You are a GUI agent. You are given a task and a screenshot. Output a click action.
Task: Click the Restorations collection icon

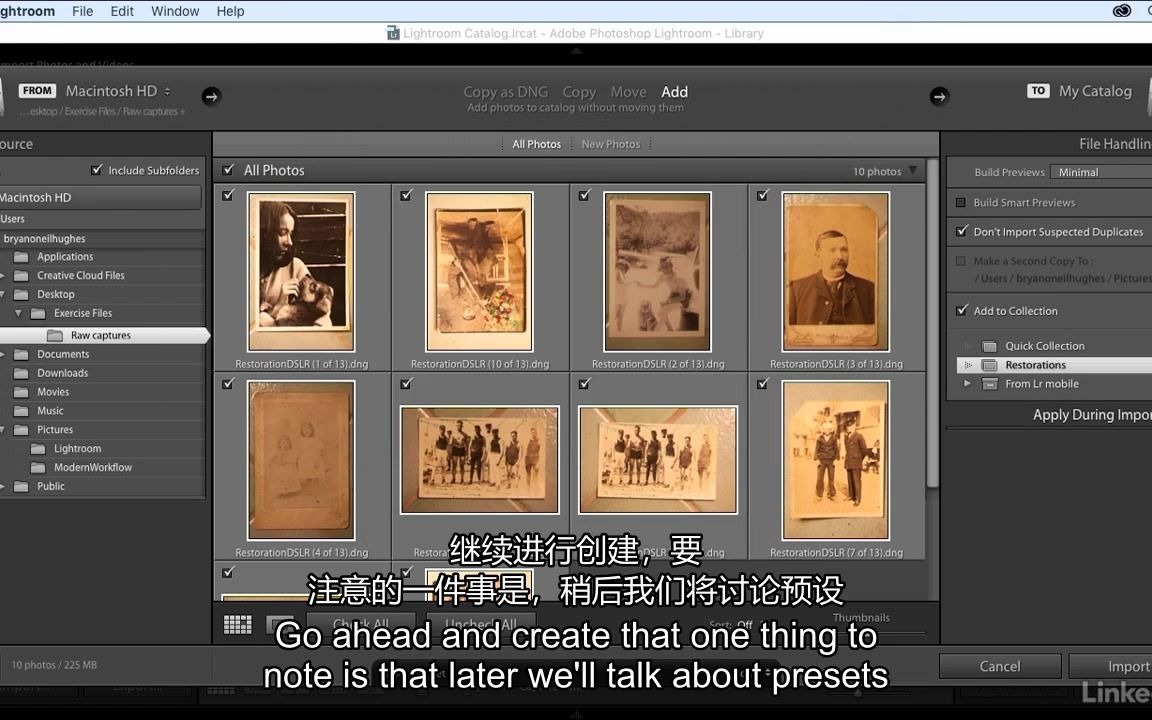tap(988, 364)
